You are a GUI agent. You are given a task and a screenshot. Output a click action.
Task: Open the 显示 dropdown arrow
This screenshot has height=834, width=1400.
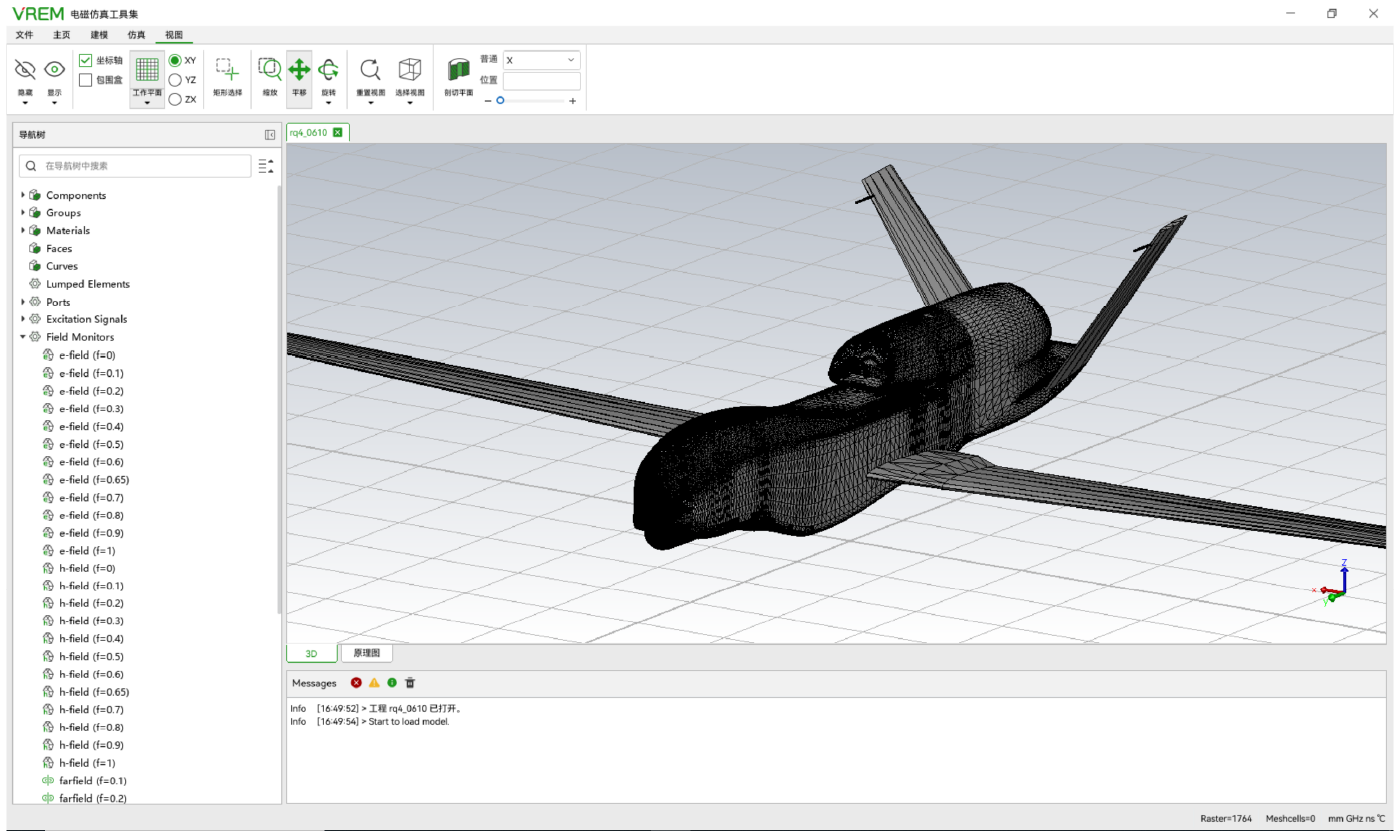click(54, 103)
